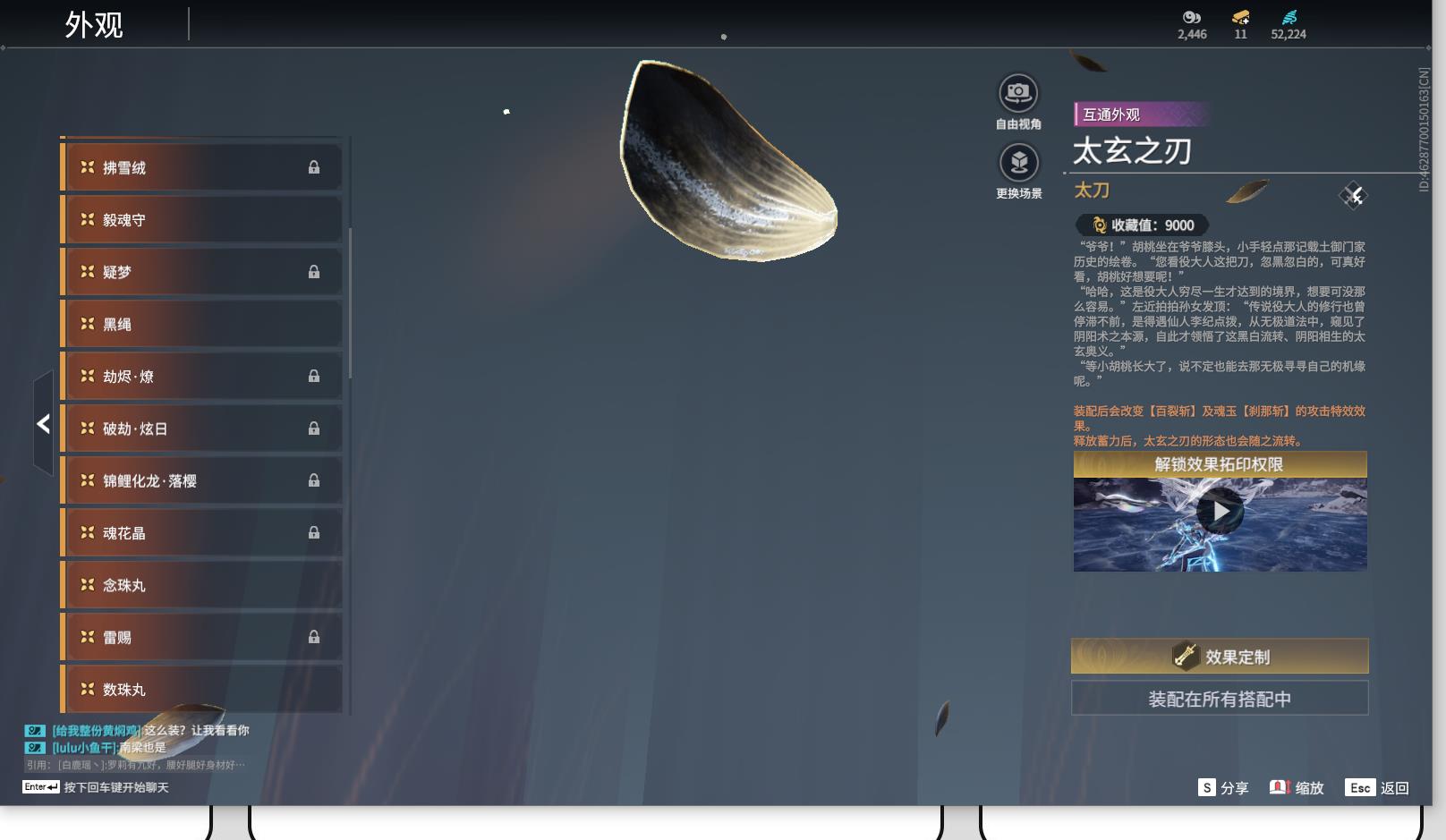Viewport: 1446px width, 840px height.
Task: Change the preview scene (更换场景)
Action: click(x=1018, y=171)
